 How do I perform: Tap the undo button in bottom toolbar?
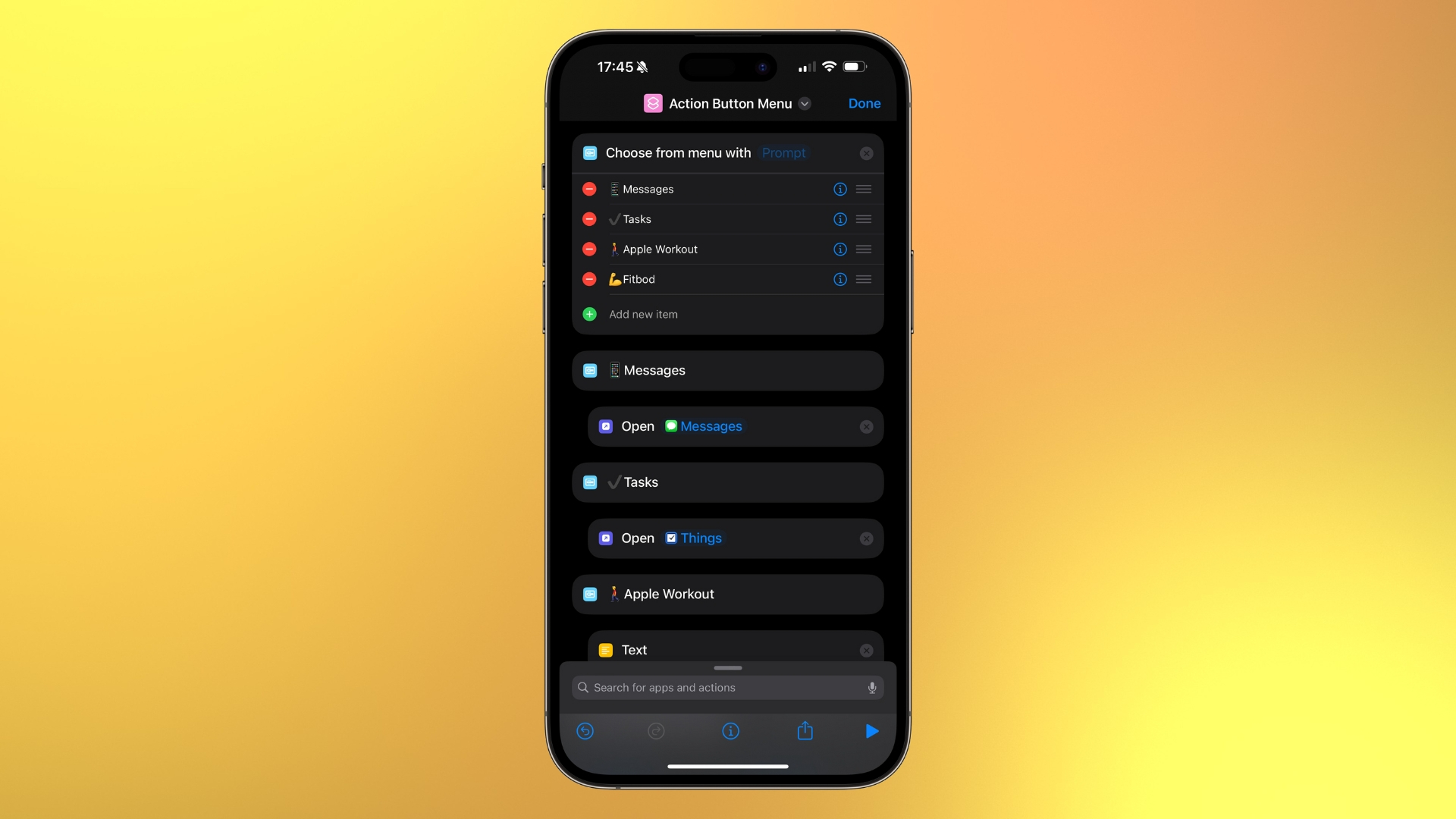point(585,731)
